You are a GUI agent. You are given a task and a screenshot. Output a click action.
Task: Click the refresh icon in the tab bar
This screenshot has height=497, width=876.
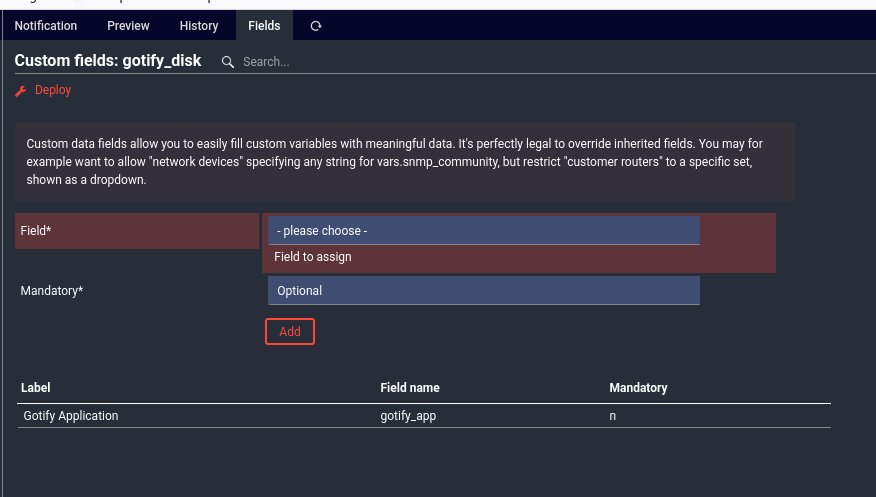tap(316, 26)
